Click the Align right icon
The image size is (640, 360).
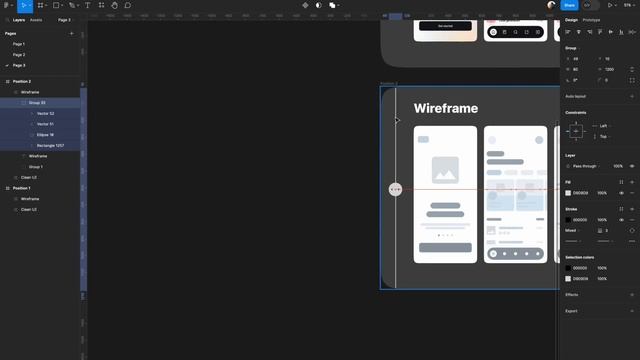coord(589,32)
